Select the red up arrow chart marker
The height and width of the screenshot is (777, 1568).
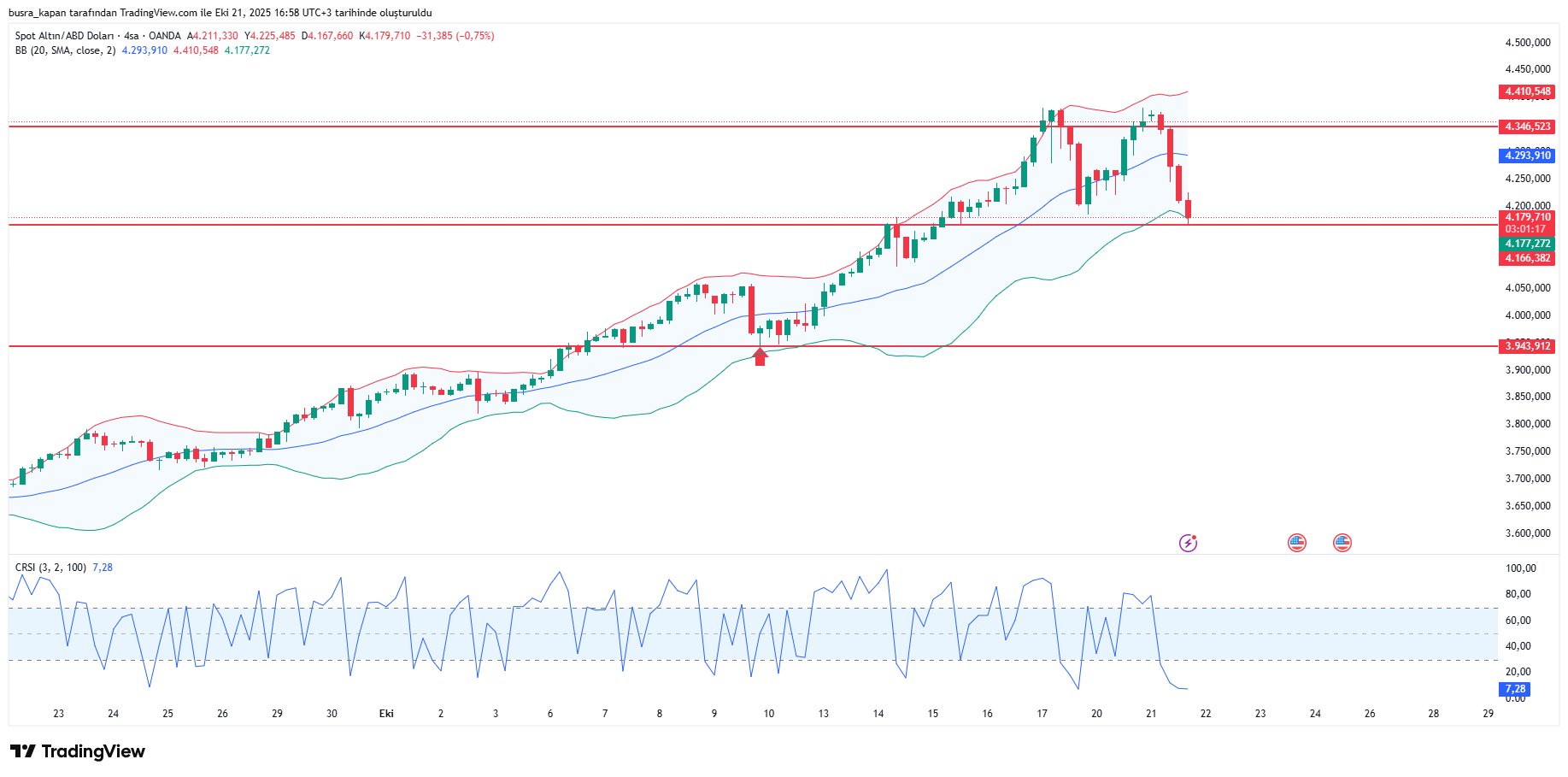[x=760, y=356]
